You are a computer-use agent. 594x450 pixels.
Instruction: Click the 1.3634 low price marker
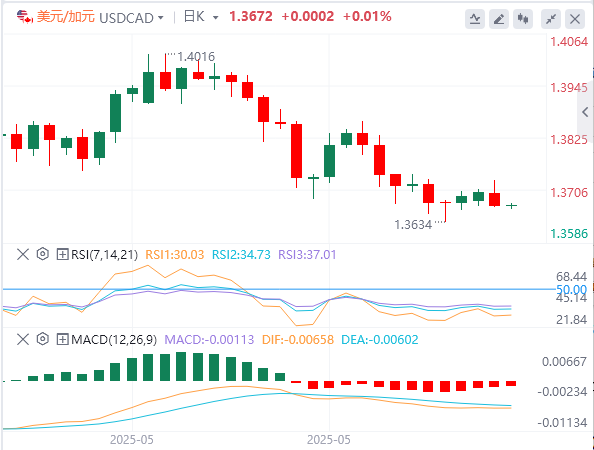tap(413, 225)
